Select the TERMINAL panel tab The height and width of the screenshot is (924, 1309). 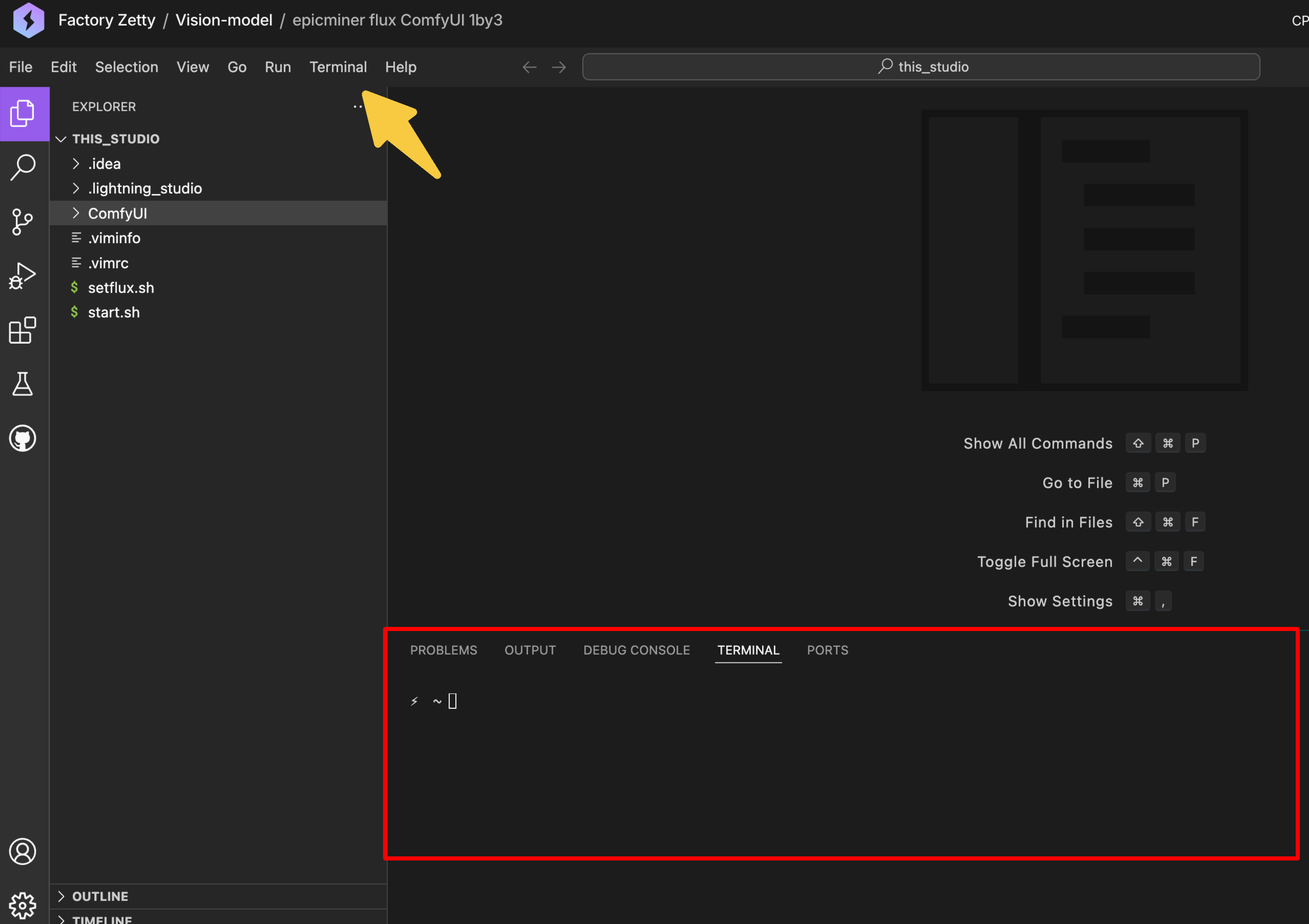(x=748, y=650)
